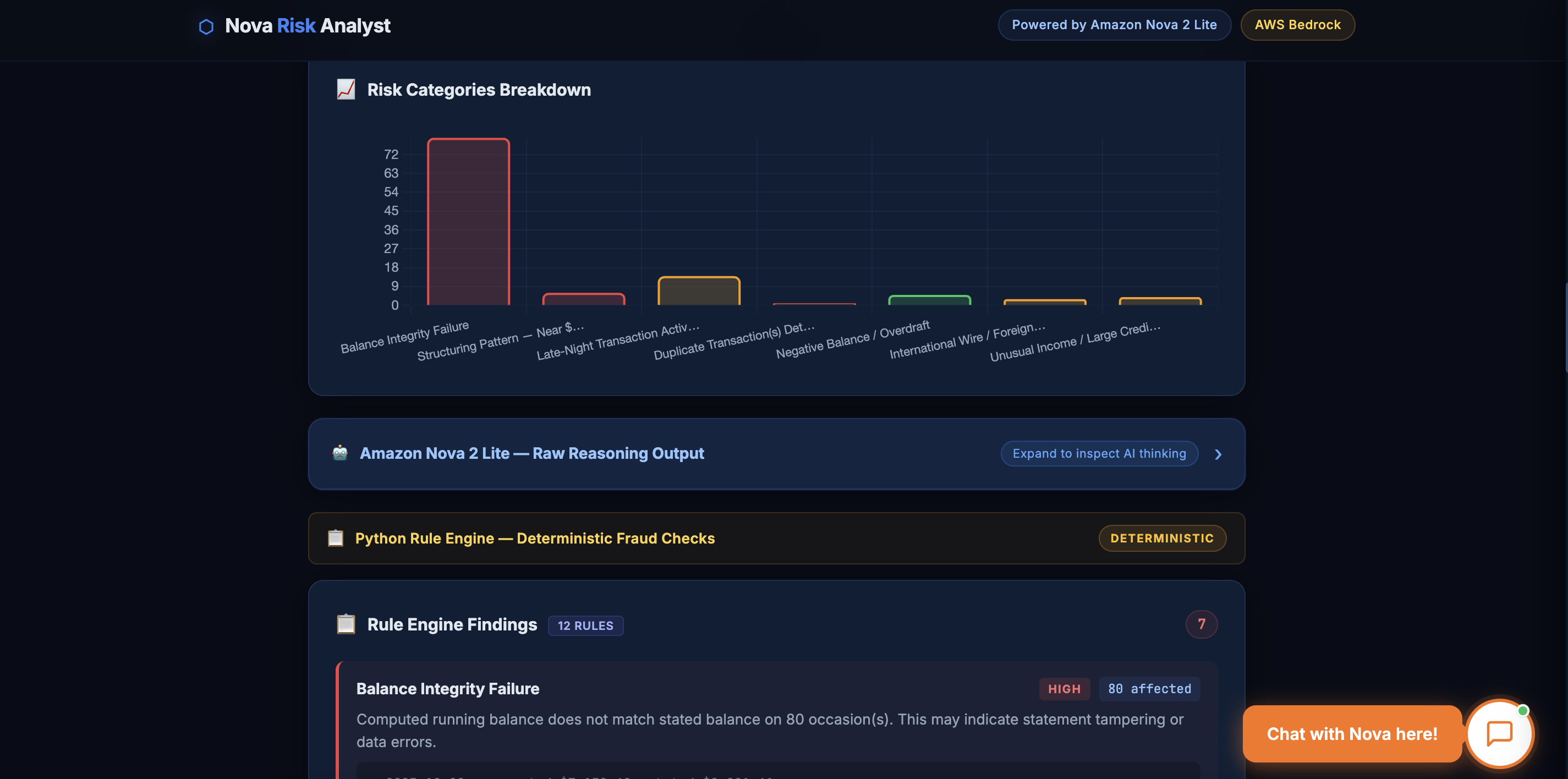The image size is (1568, 779).
Task: Click the Late-Night Transaction Activity orange bar
Action: pos(698,291)
